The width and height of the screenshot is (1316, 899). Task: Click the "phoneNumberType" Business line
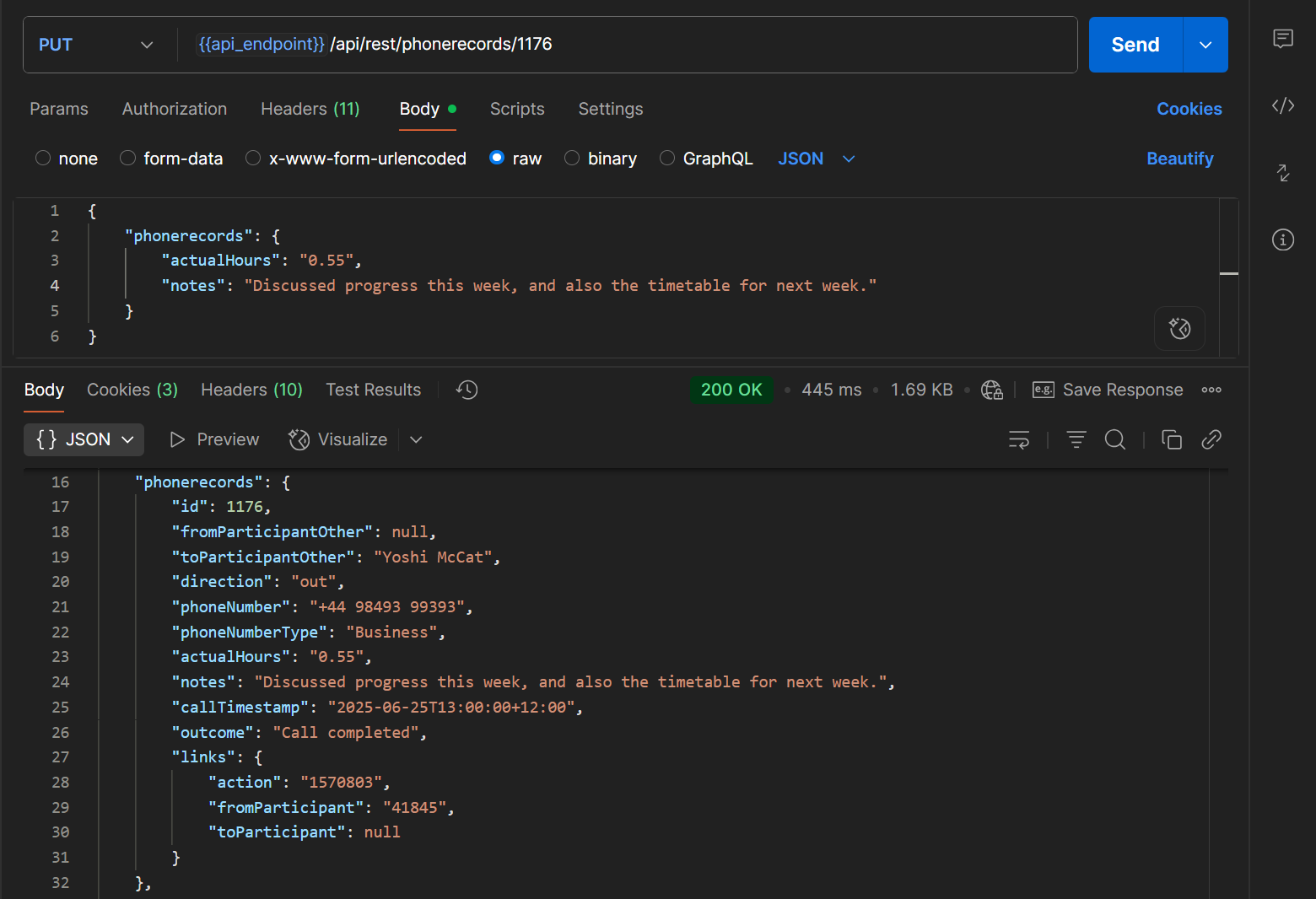(309, 633)
